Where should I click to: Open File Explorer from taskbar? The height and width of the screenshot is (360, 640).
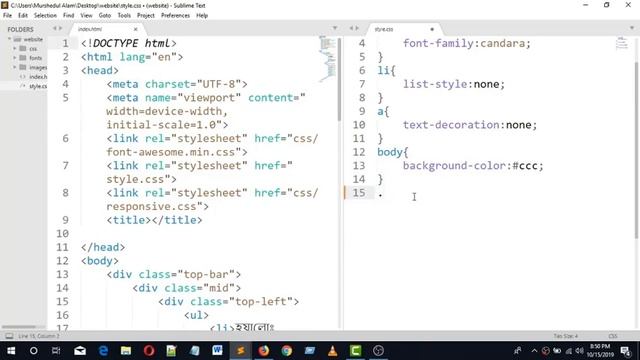126,351
